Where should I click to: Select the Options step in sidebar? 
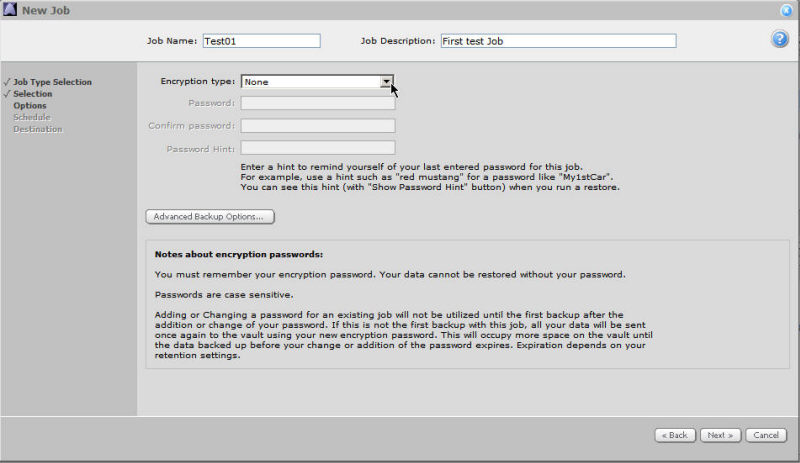click(x=30, y=106)
